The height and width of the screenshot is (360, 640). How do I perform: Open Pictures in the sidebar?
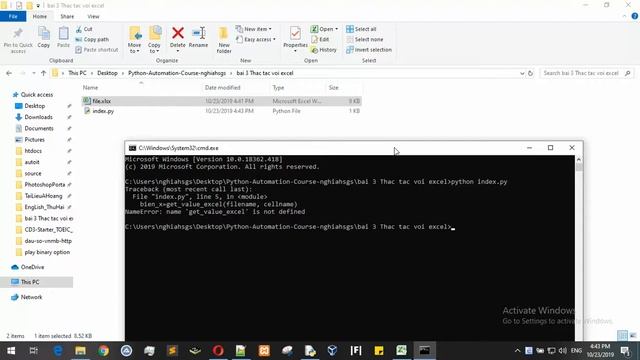pyautogui.click(x=34, y=140)
